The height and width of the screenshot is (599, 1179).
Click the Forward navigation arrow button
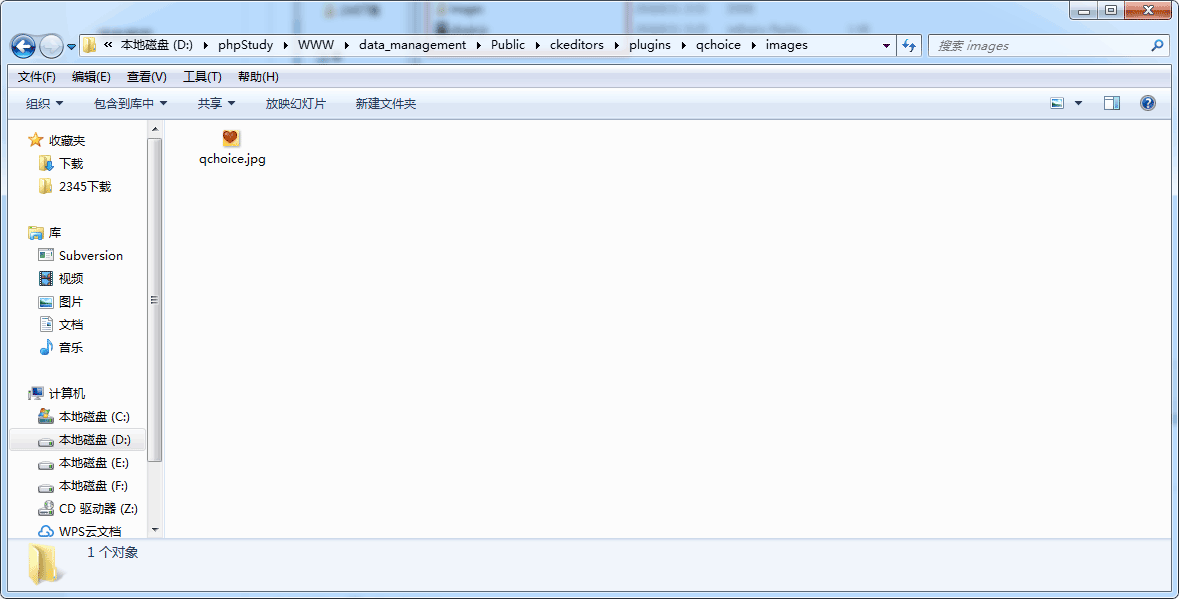point(51,46)
